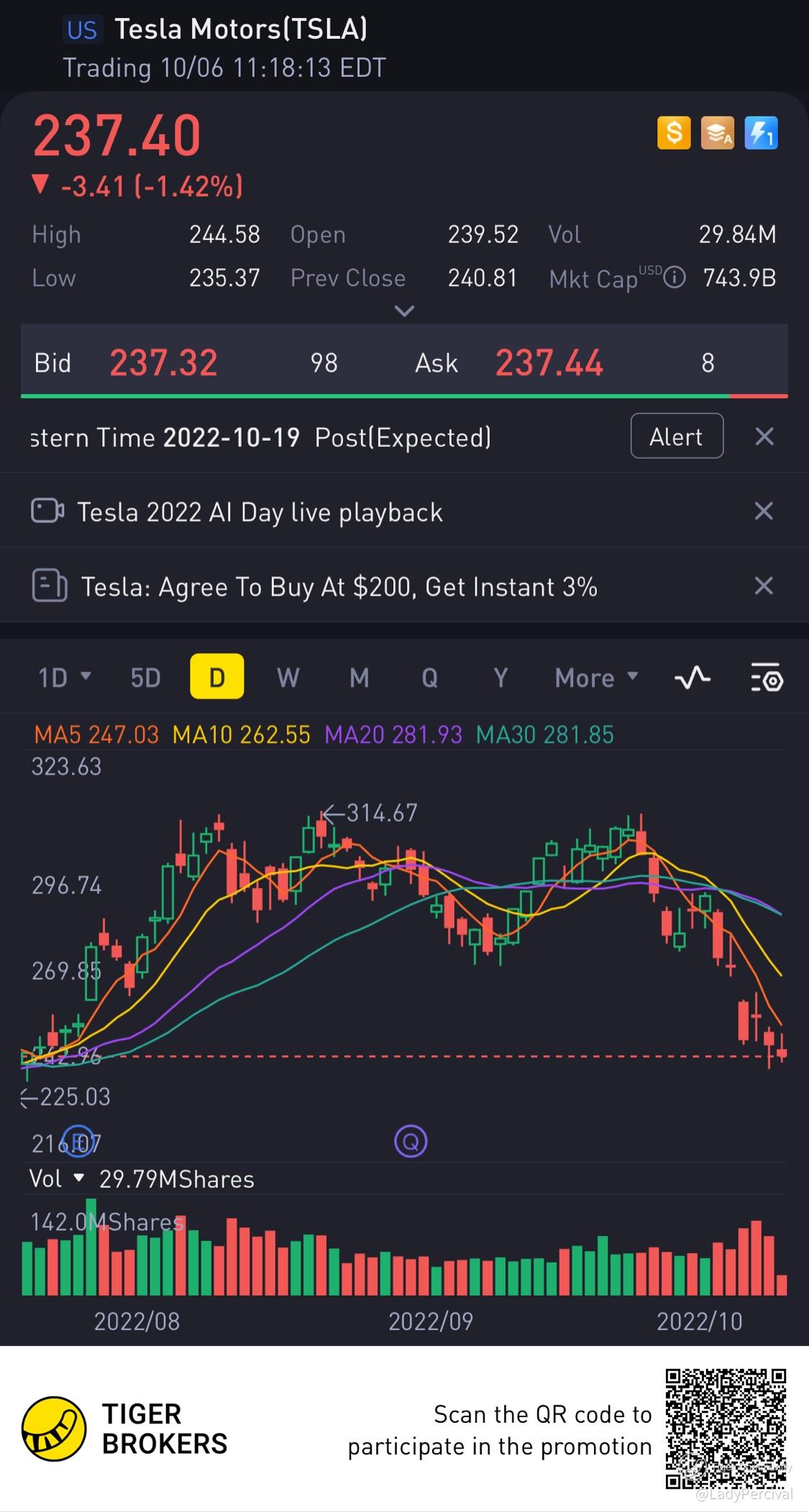
Task: Switch to the M monthly chart tab
Action: (359, 677)
